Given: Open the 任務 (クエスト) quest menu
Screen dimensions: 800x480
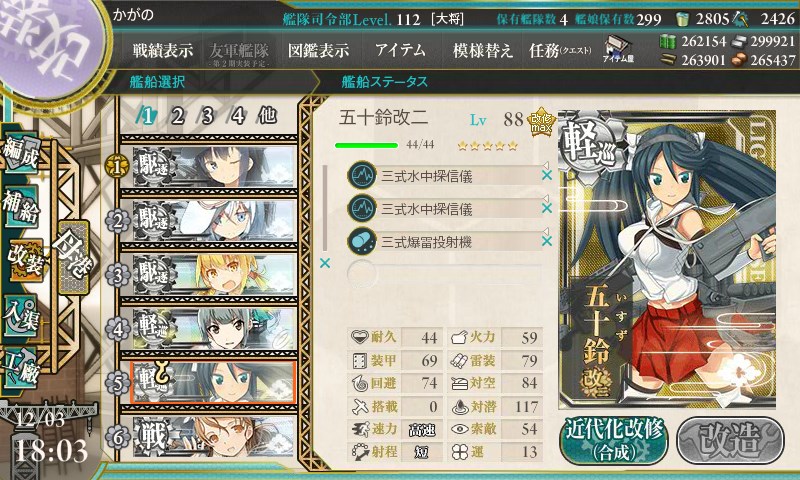Looking at the screenshot, I should (x=560, y=50).
